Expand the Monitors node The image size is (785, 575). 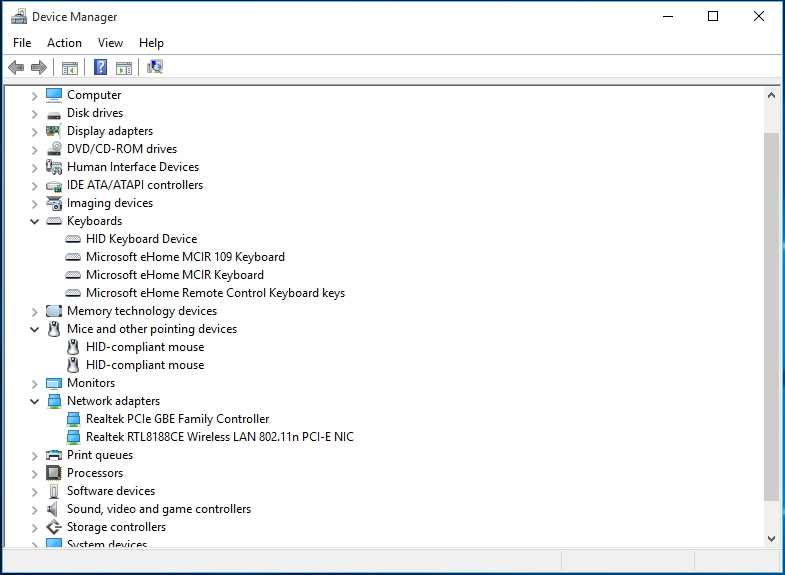[x=34, y=384]
